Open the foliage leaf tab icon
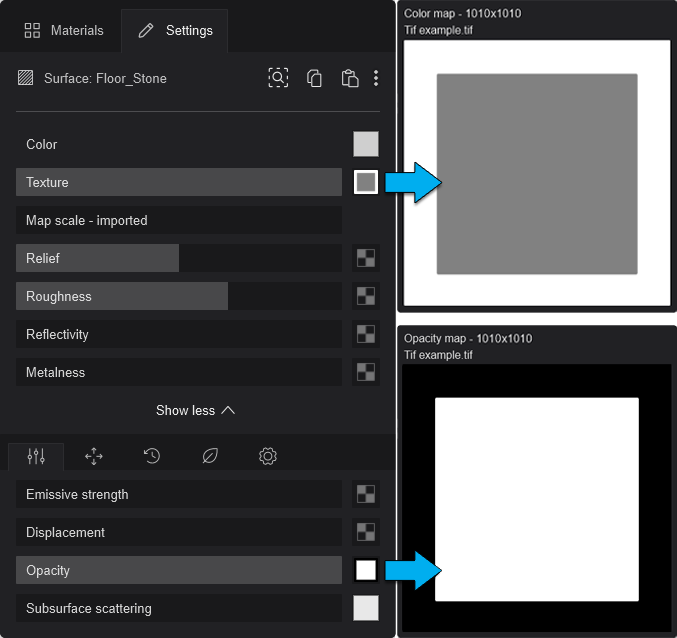The width and height of the screenshot is (677, 638). 210,456
